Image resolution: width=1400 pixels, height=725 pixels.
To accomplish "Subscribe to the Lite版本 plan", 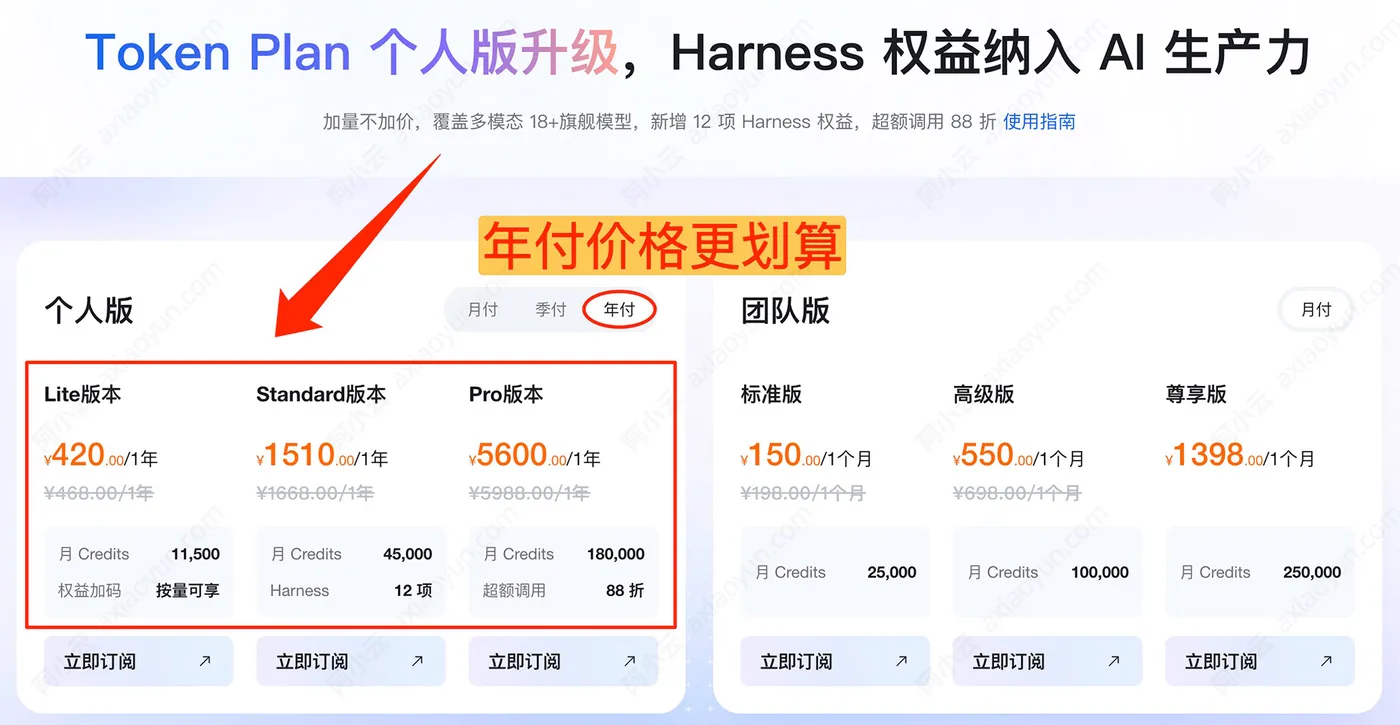I will (139, 661).
